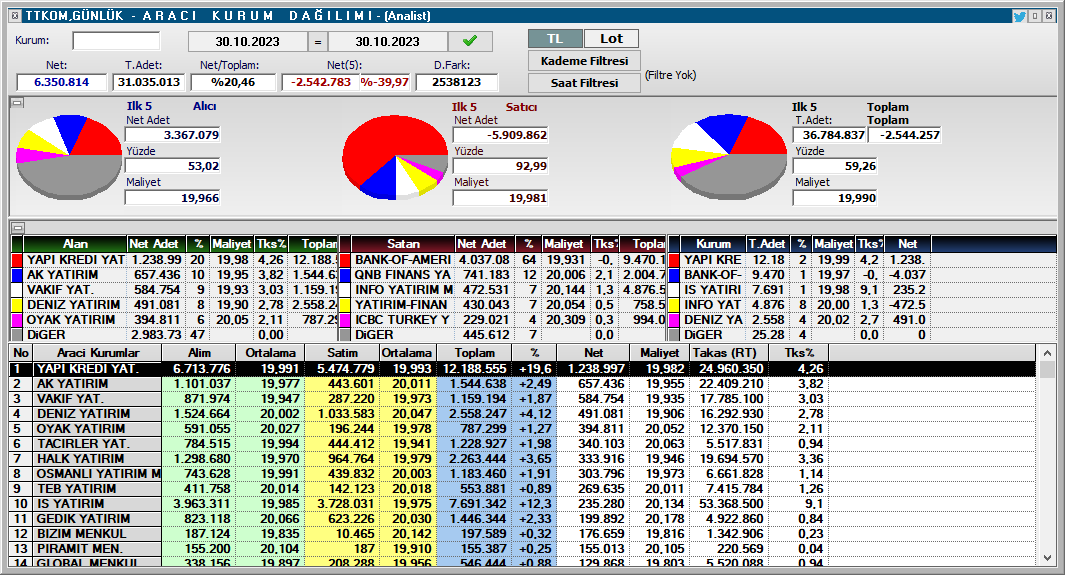
Task: Click the equals button between dates
Action: click(318, 41)
